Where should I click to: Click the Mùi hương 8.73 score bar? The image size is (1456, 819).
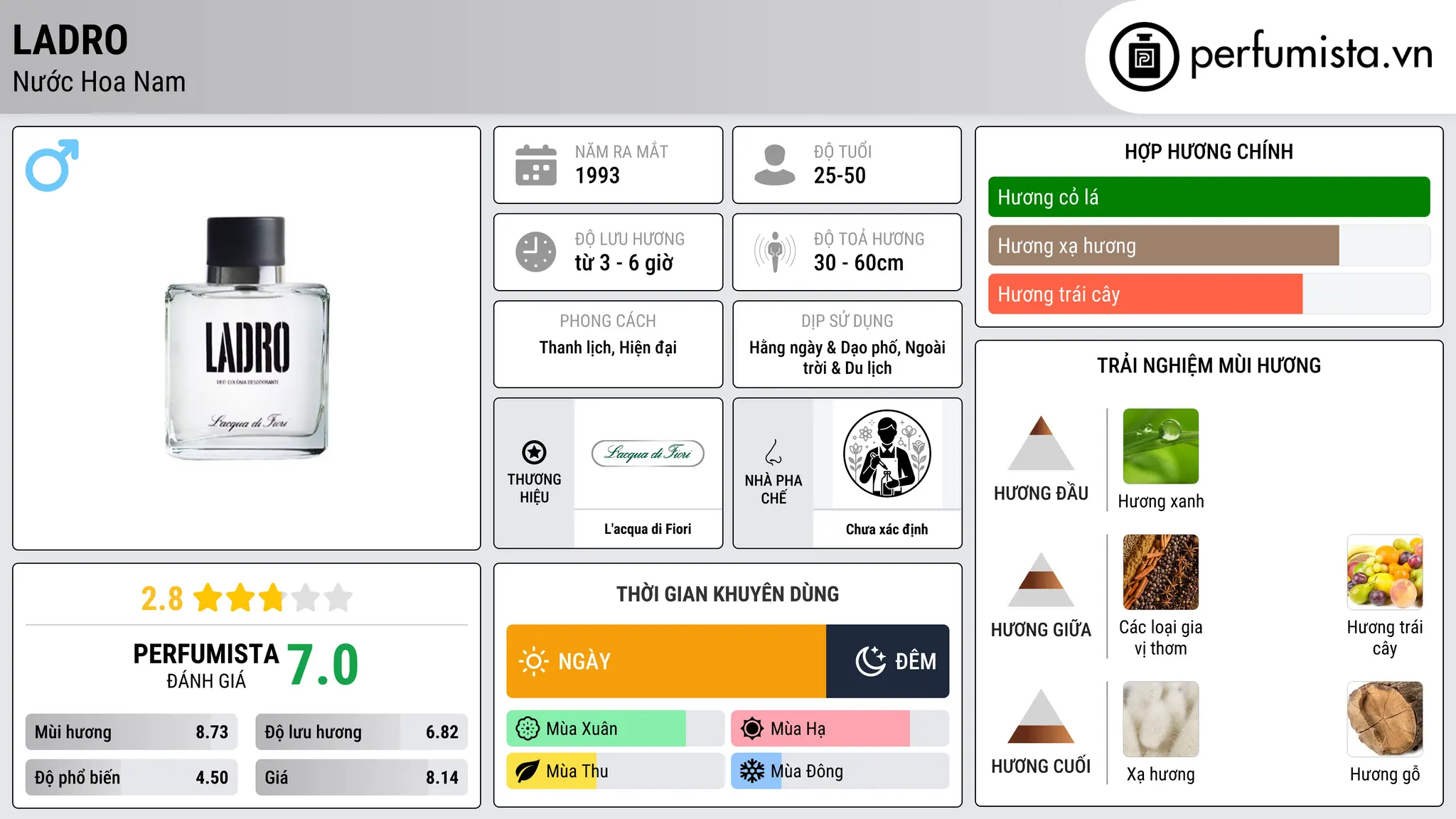click(x=132, y=732)
